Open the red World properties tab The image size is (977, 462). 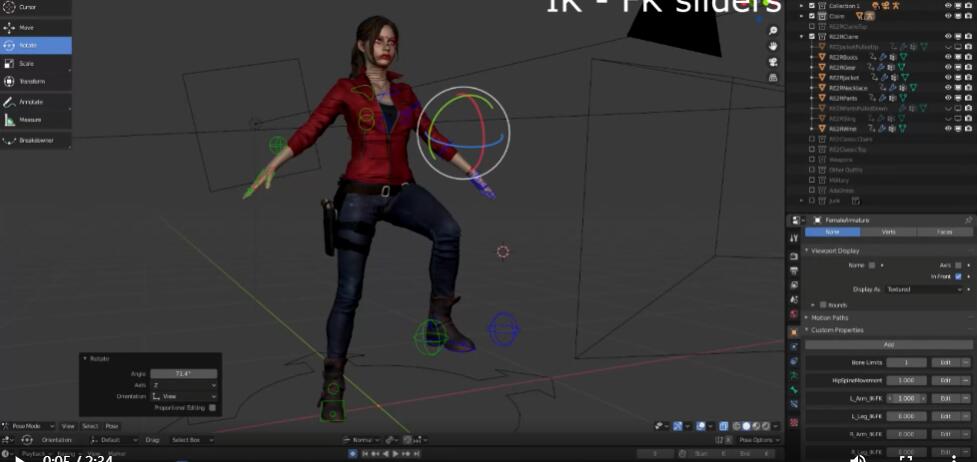point(794,314)
